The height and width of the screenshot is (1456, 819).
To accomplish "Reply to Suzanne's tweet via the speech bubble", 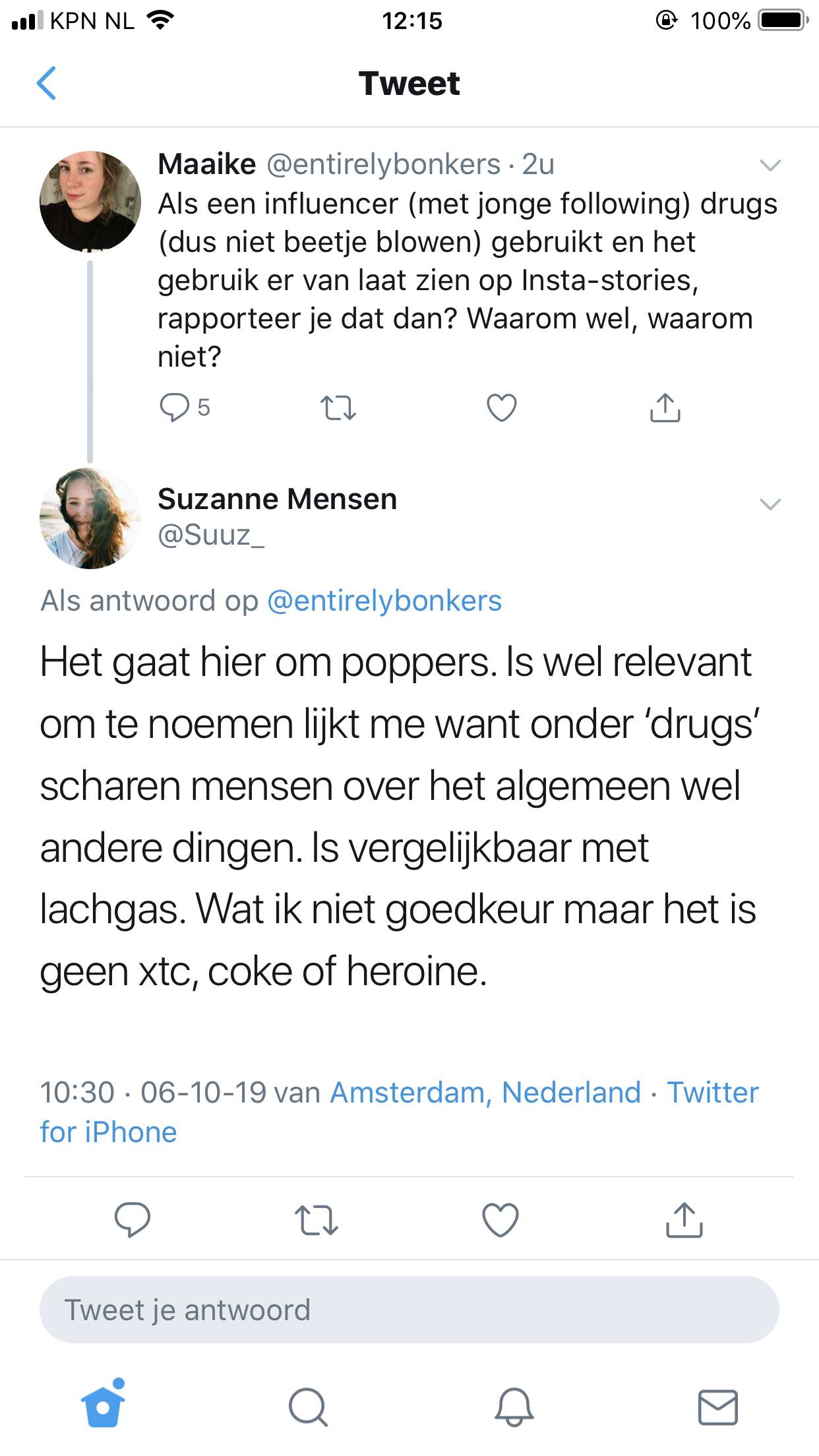I will (x=133, y=1219).
